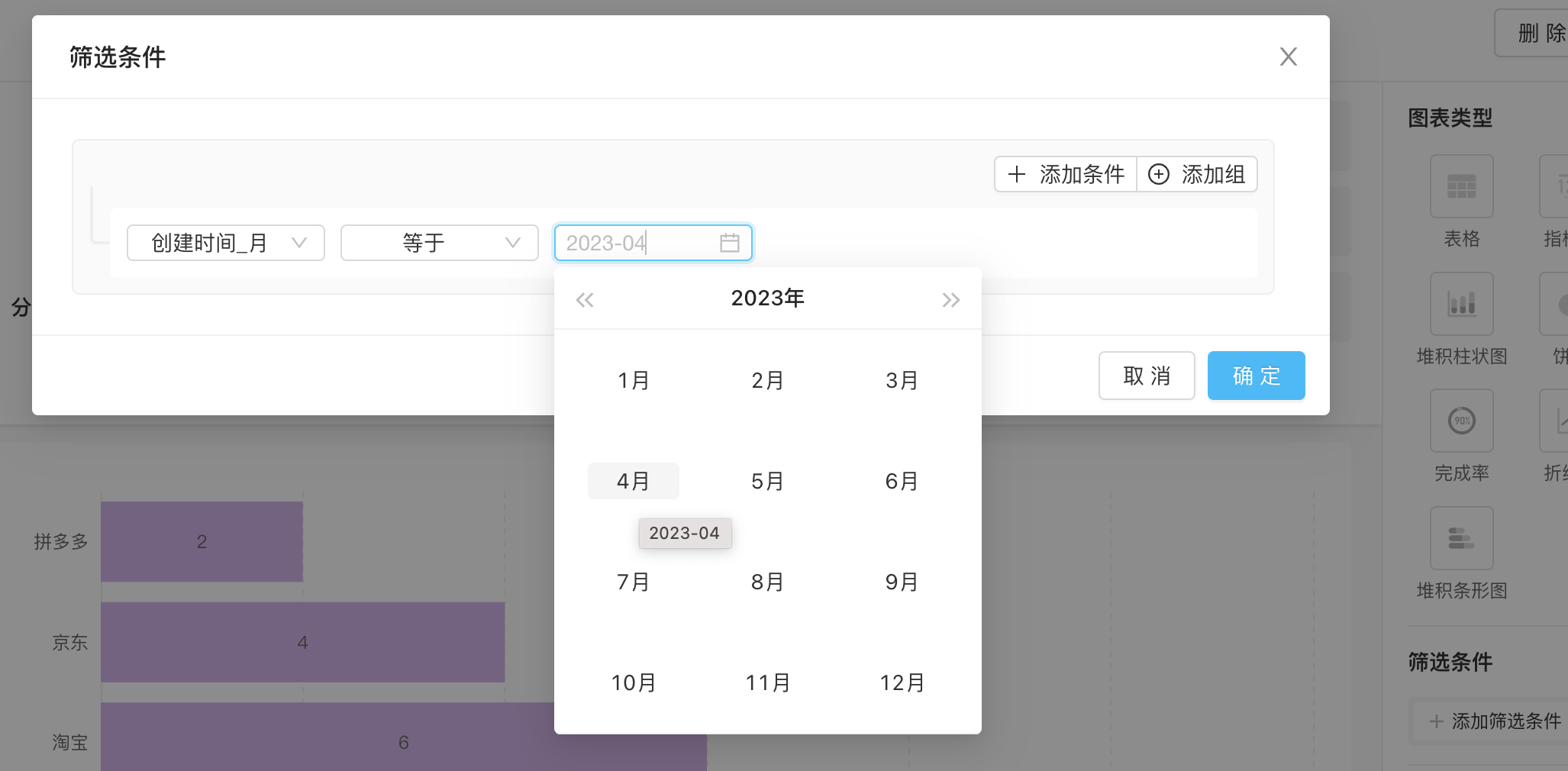Image resolution: width=1568 pixels, height=771 pixels.
Task: Go to previous year with double-left arrow
Action: click(x=585, y=299)
